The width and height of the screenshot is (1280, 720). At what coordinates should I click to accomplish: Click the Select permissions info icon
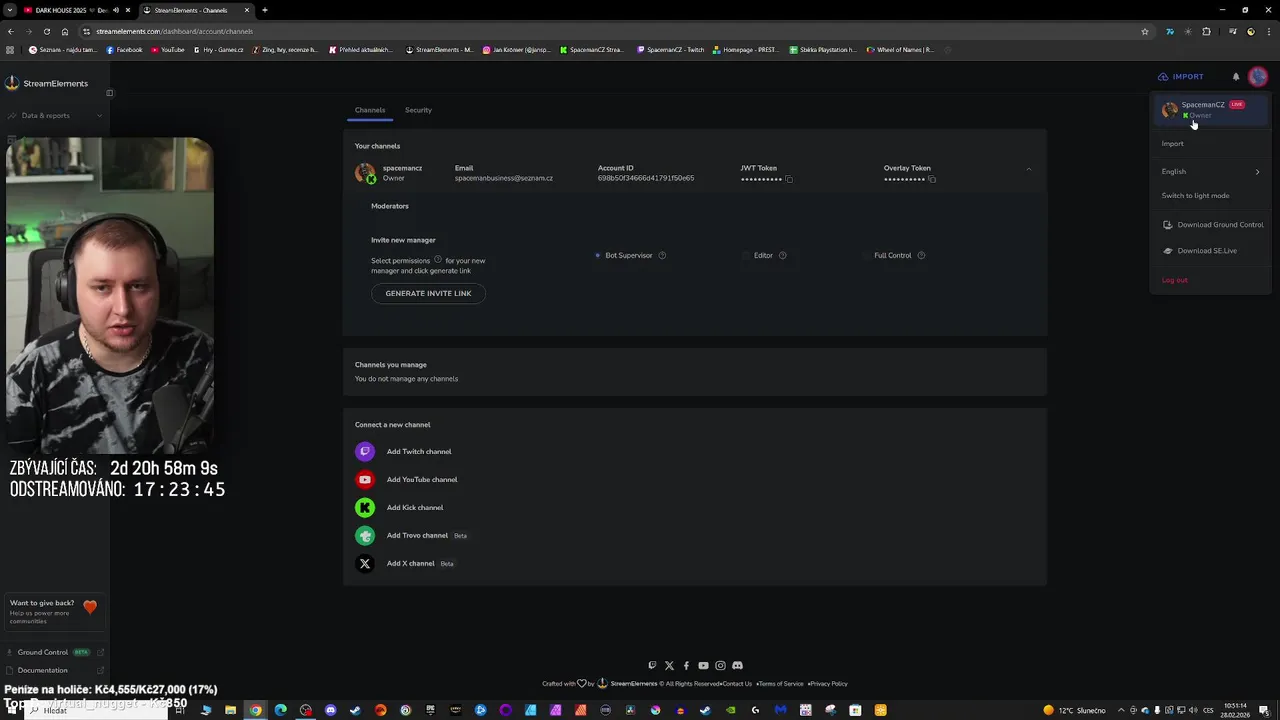click(x=437, y=259)
